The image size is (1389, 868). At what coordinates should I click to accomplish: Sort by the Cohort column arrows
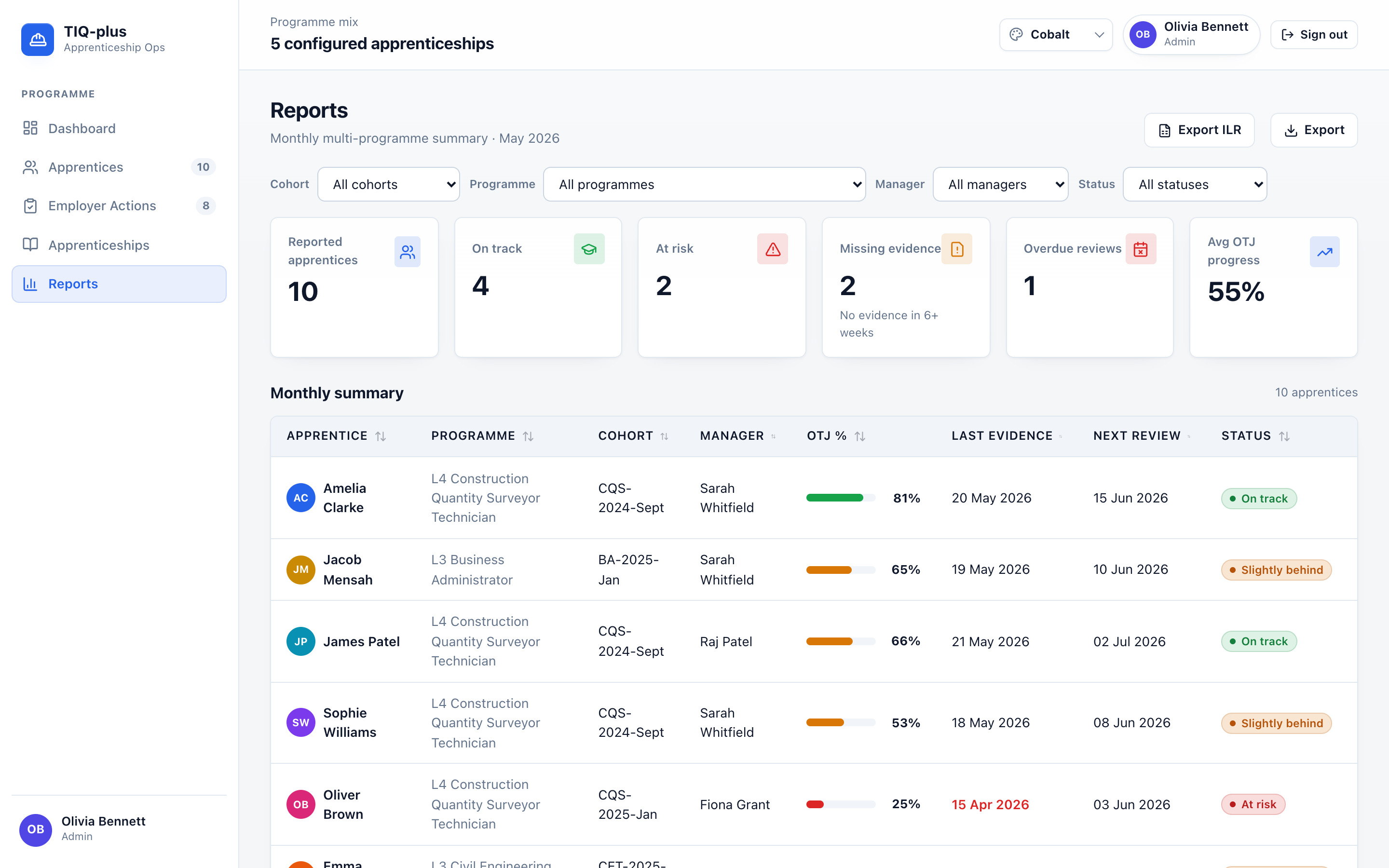click(x=664, y=436)
